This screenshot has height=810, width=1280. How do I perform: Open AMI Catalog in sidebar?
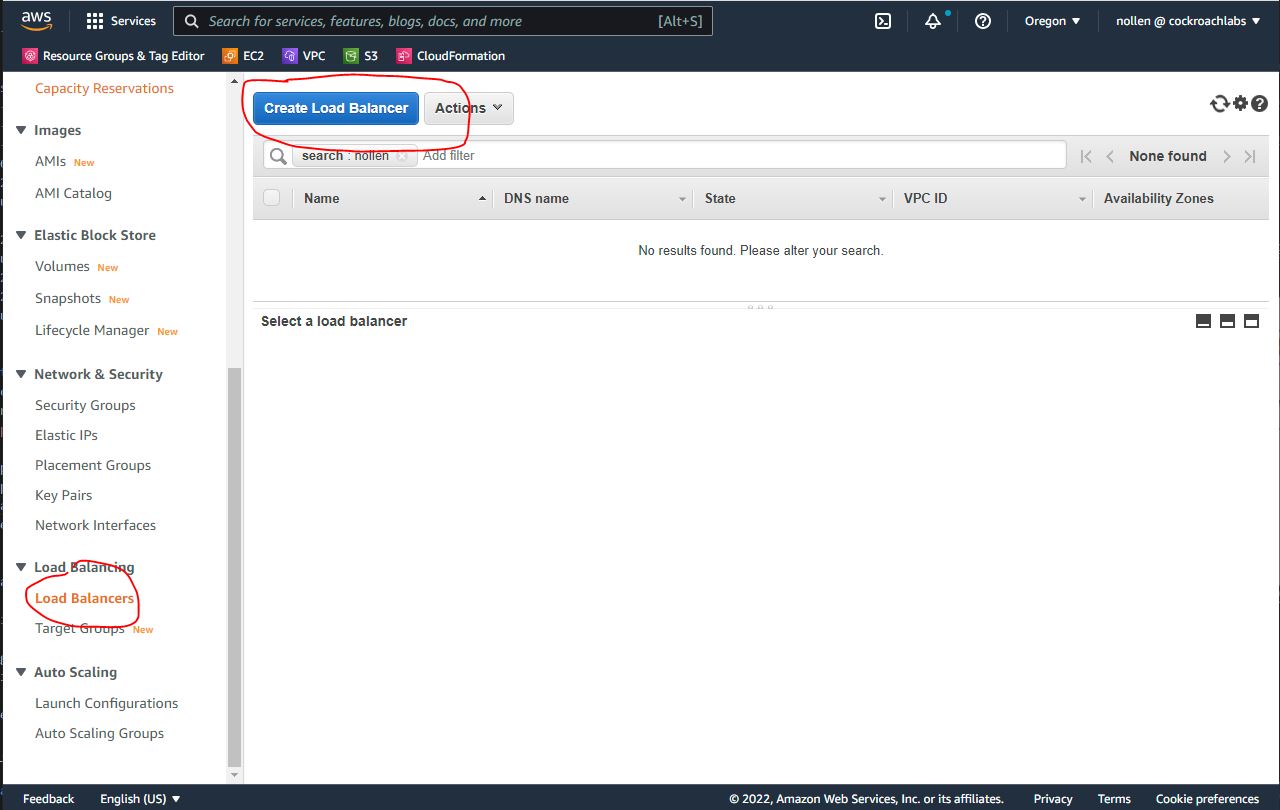click(73, 193)
